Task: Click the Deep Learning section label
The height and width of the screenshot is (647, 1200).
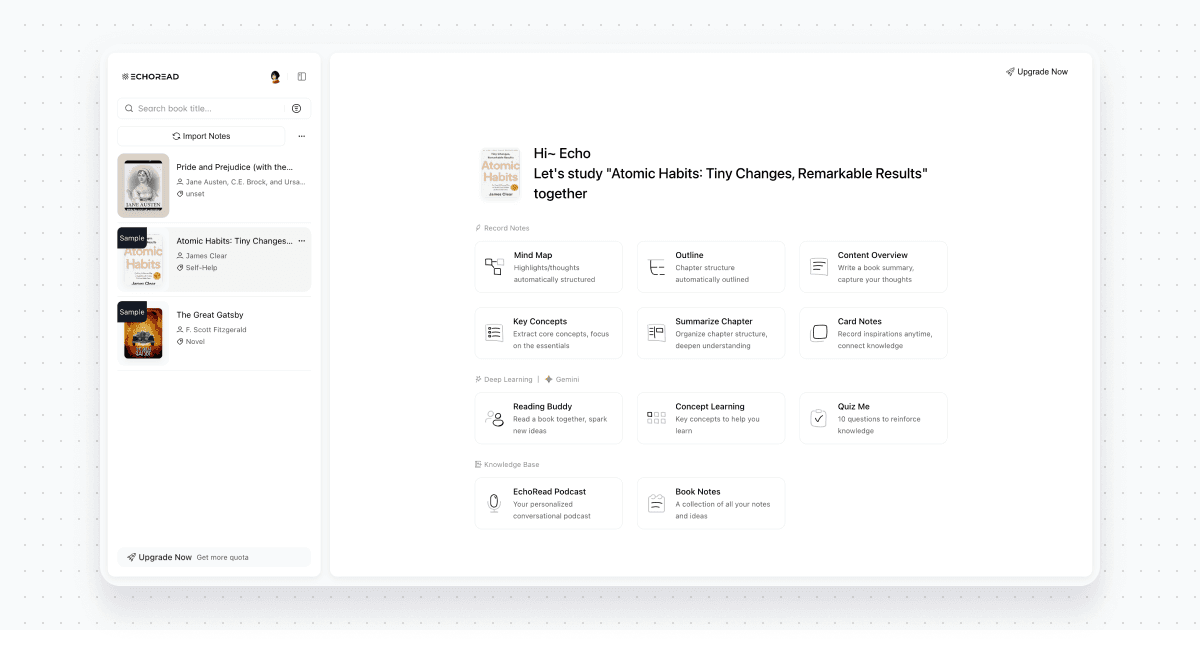Action: click(508, 379)
